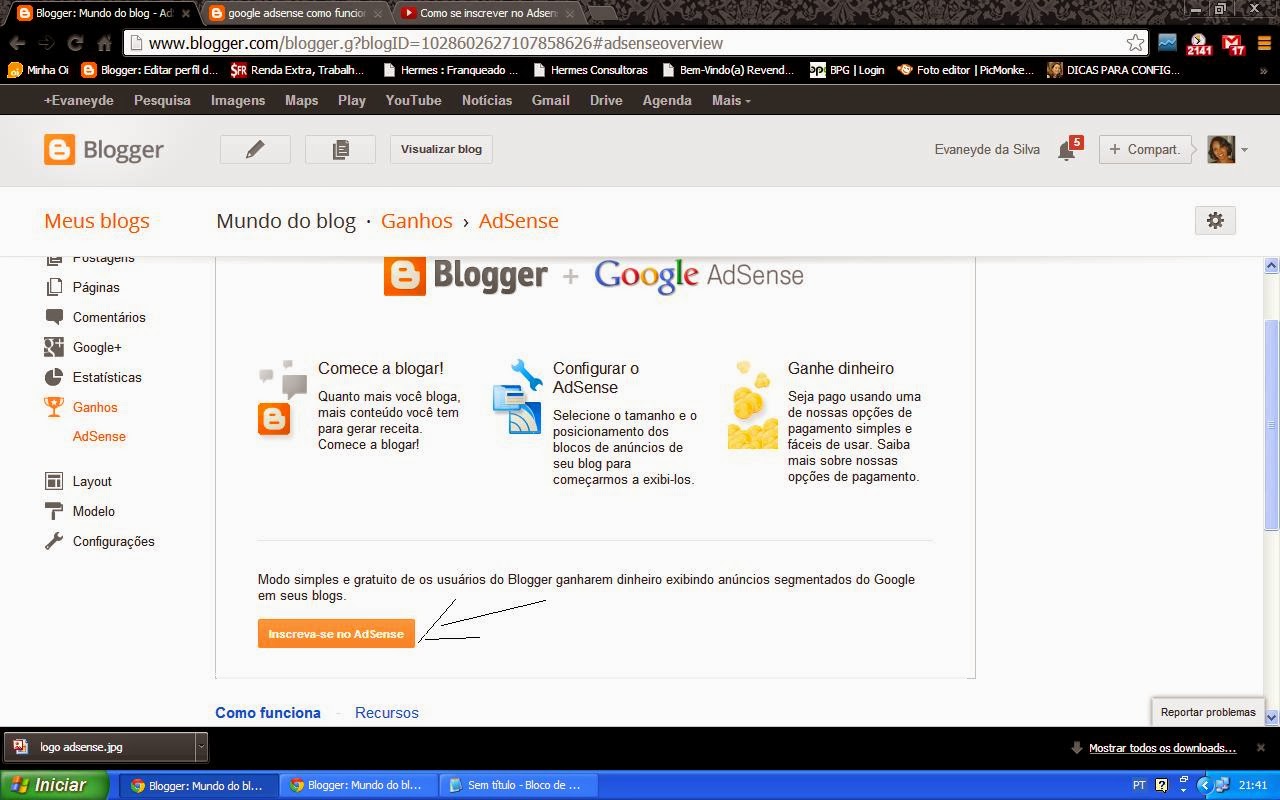Screen dimensions: 1280x800
Task: Open the Mais dropdown in Google bar
Action: pos(731,100)
